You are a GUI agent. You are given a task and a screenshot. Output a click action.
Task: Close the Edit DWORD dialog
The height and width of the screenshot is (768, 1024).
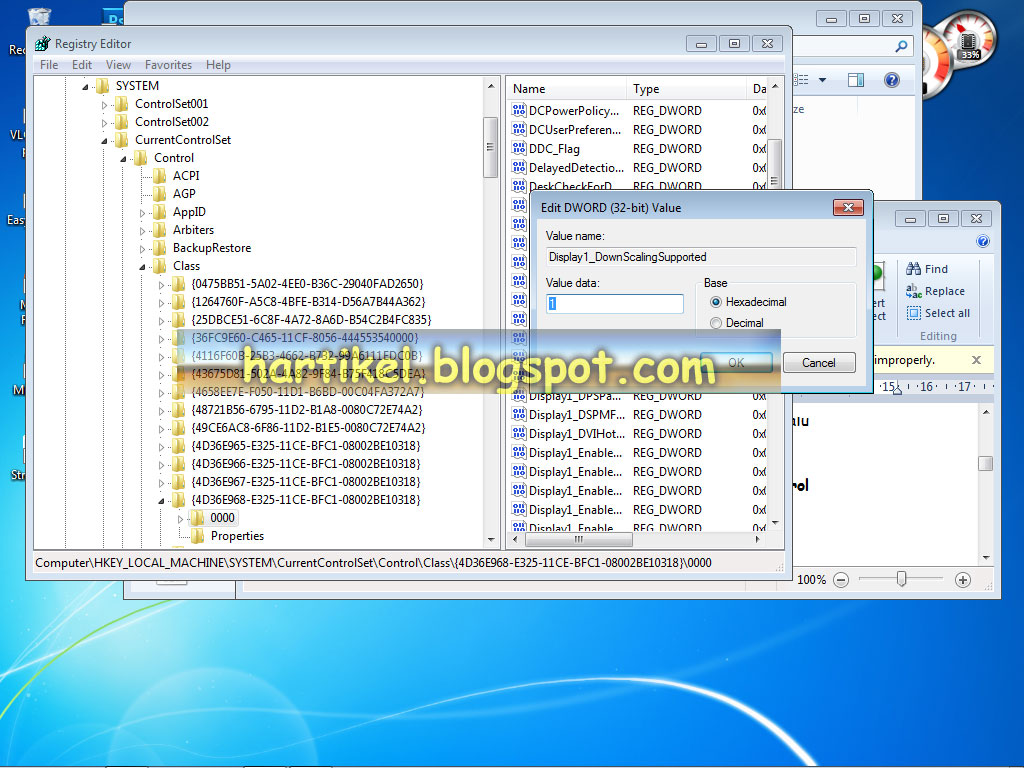848,207
